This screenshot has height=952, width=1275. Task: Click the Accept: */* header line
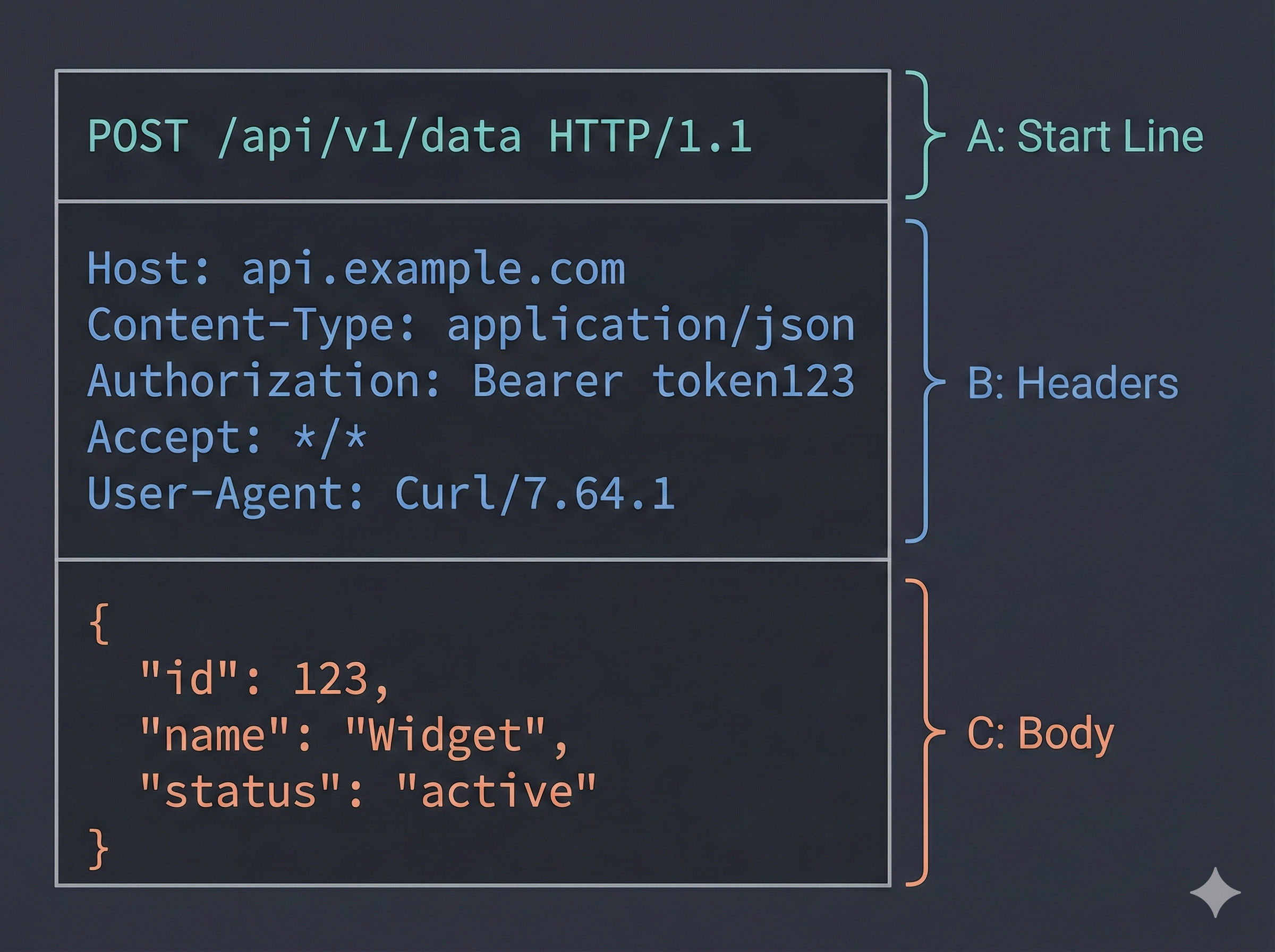226,437
